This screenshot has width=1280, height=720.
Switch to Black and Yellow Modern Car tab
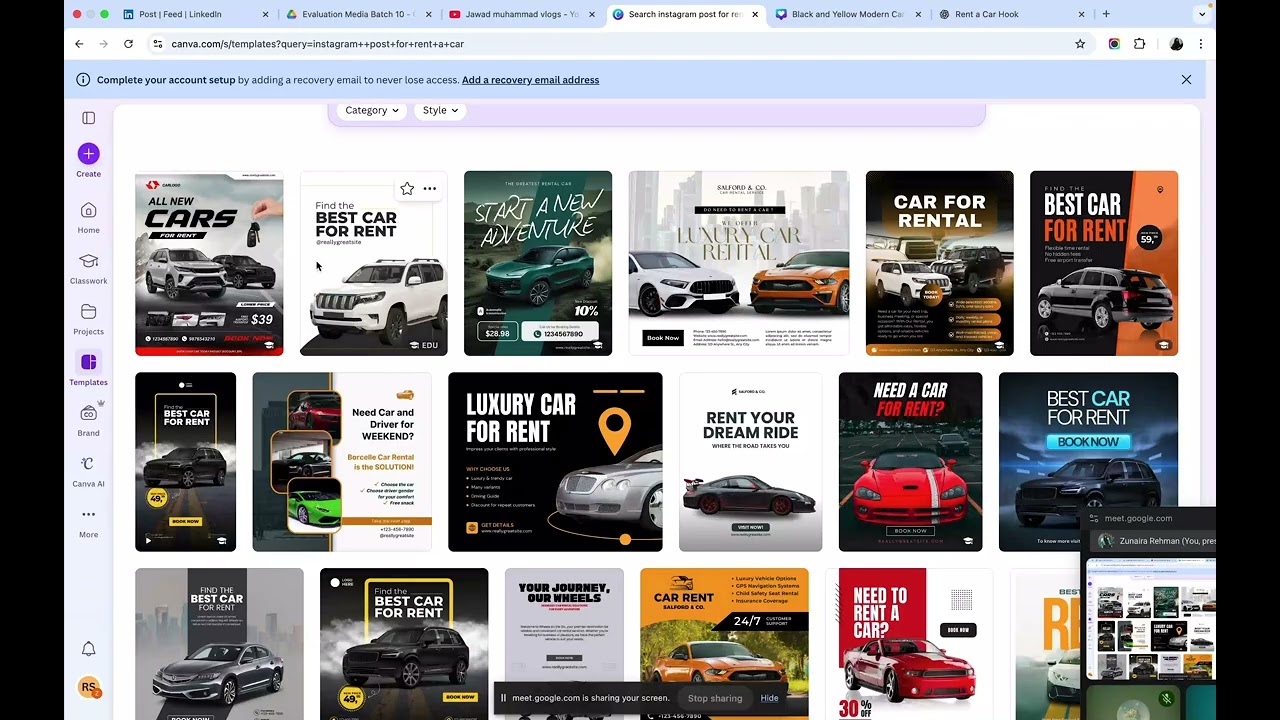pos(847,14)
